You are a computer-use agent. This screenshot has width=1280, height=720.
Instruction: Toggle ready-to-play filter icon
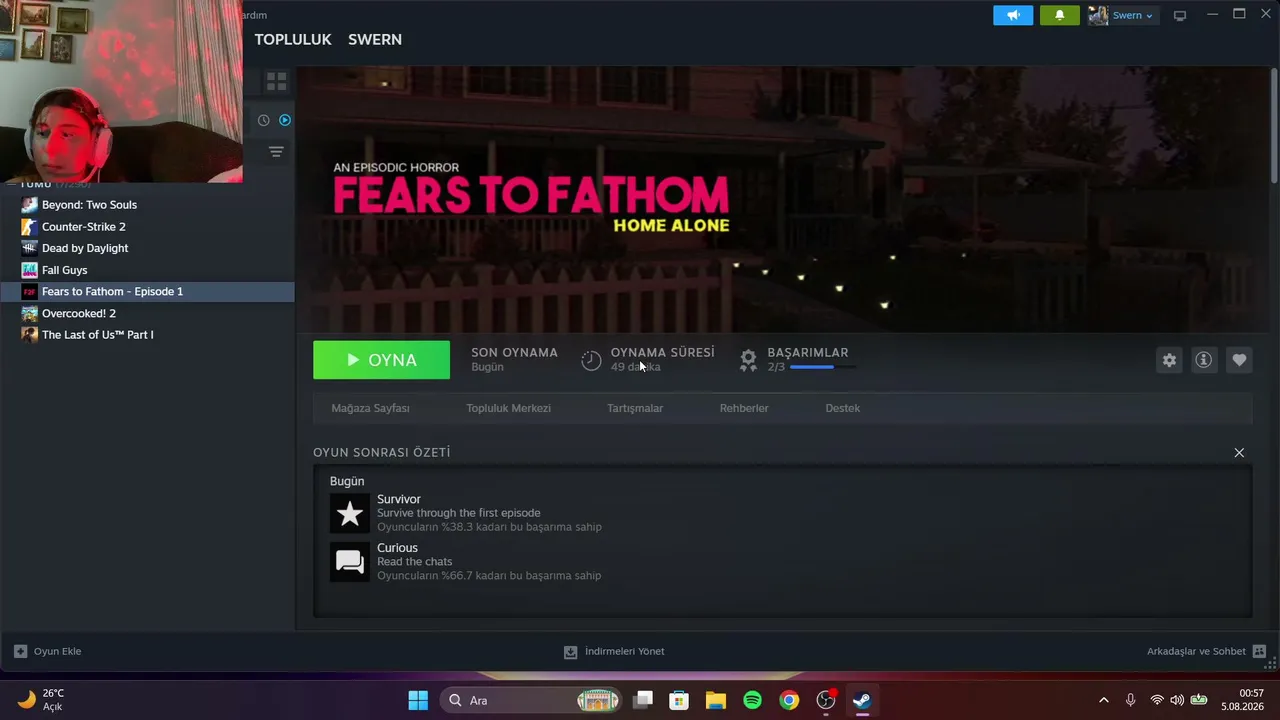tap(285, 120)
